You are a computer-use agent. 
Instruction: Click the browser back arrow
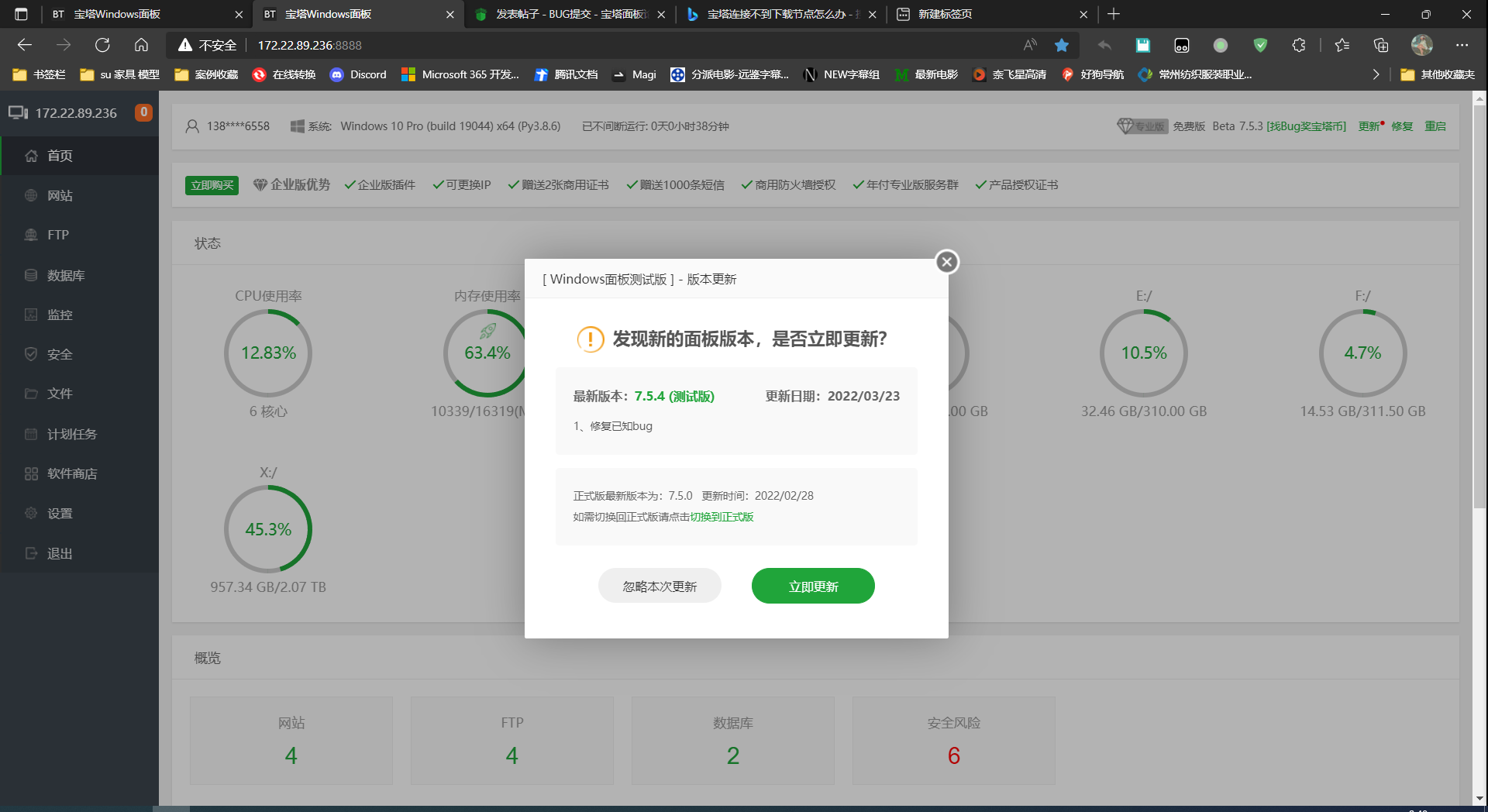pyautogui.click(x=25, y=45)
